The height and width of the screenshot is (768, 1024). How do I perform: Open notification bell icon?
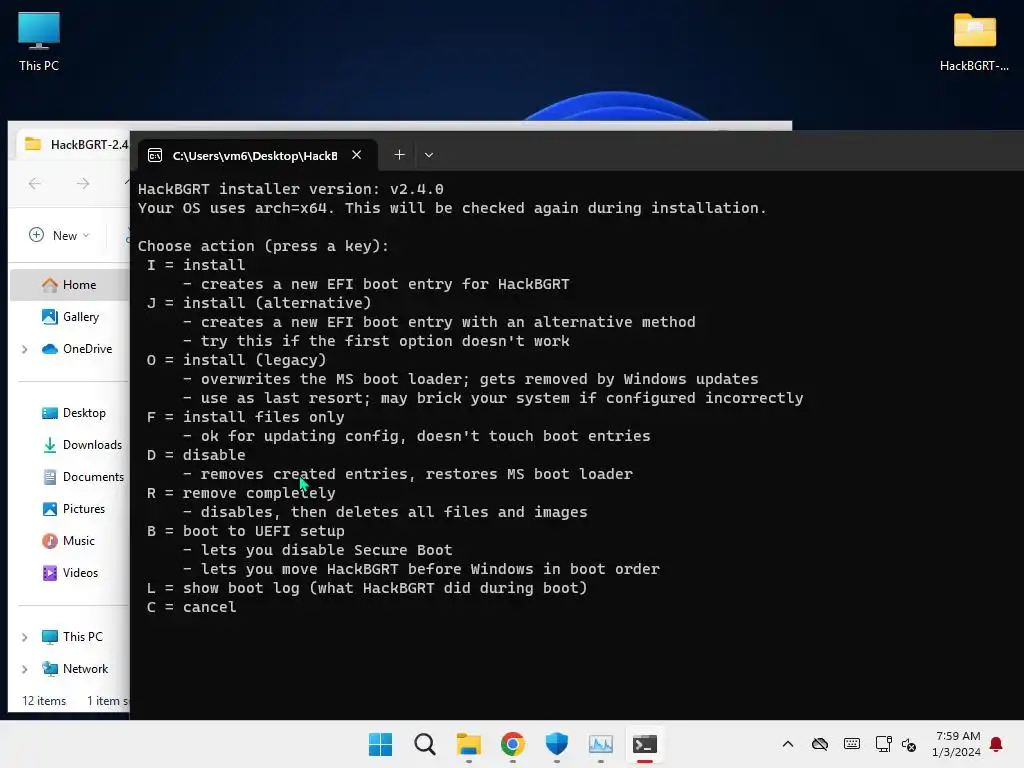(x=996, y=744)
